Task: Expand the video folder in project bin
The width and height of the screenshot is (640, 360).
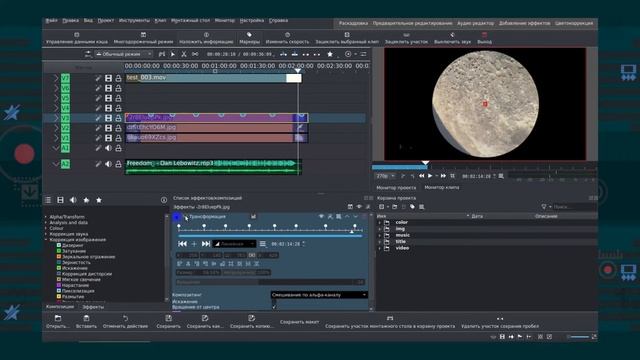Action: click(380, 248)
